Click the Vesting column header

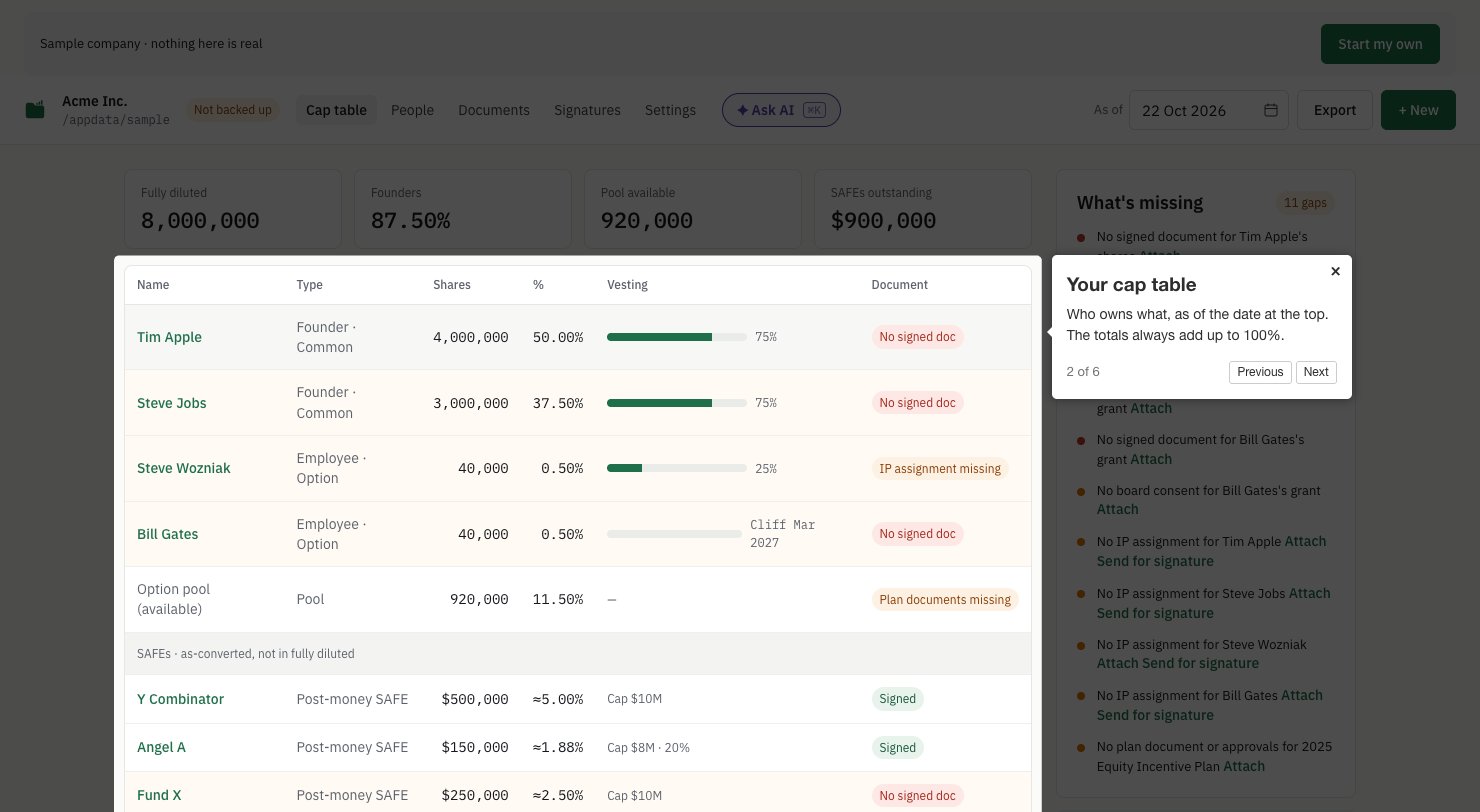[x=627, y=285]
